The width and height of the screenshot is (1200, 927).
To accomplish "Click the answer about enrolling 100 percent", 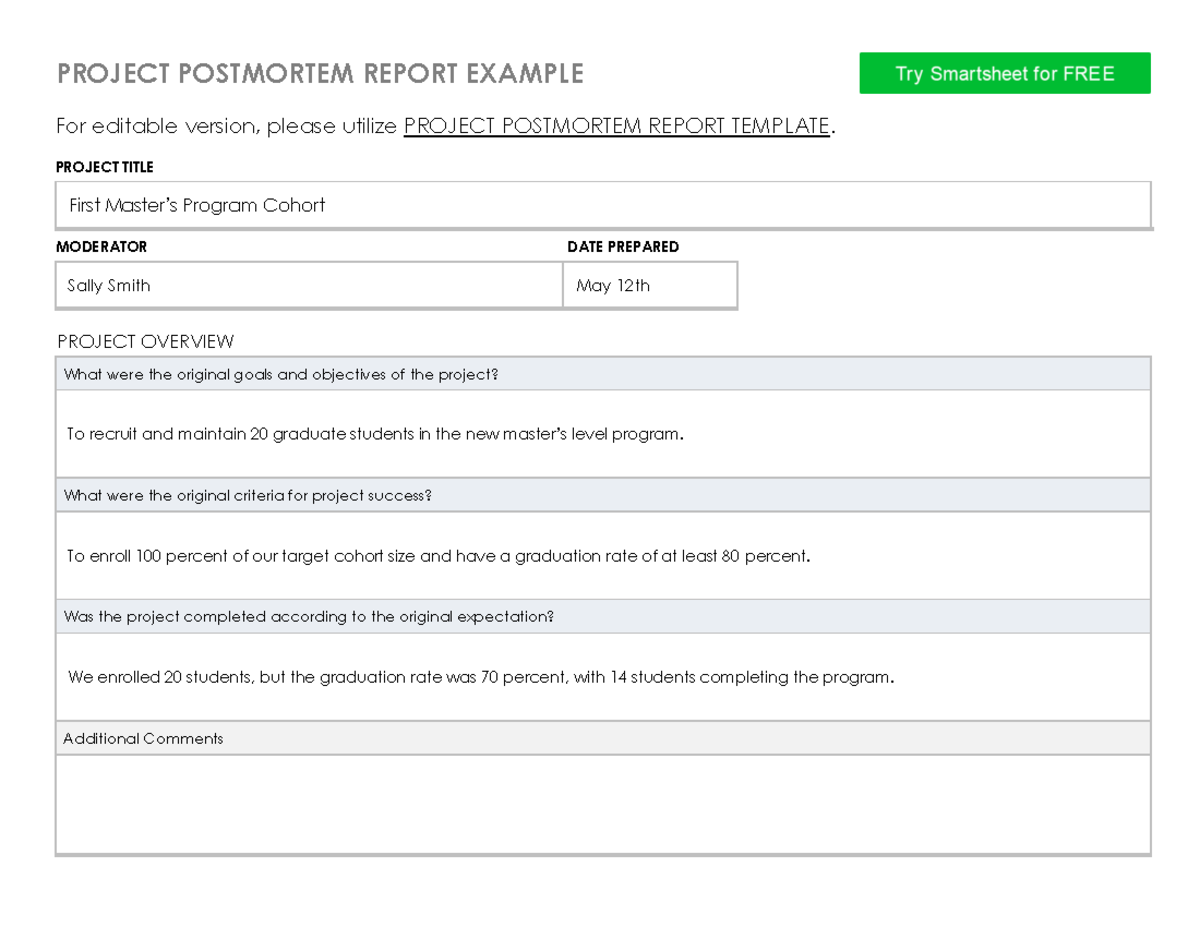I will [x=437, y=556].
